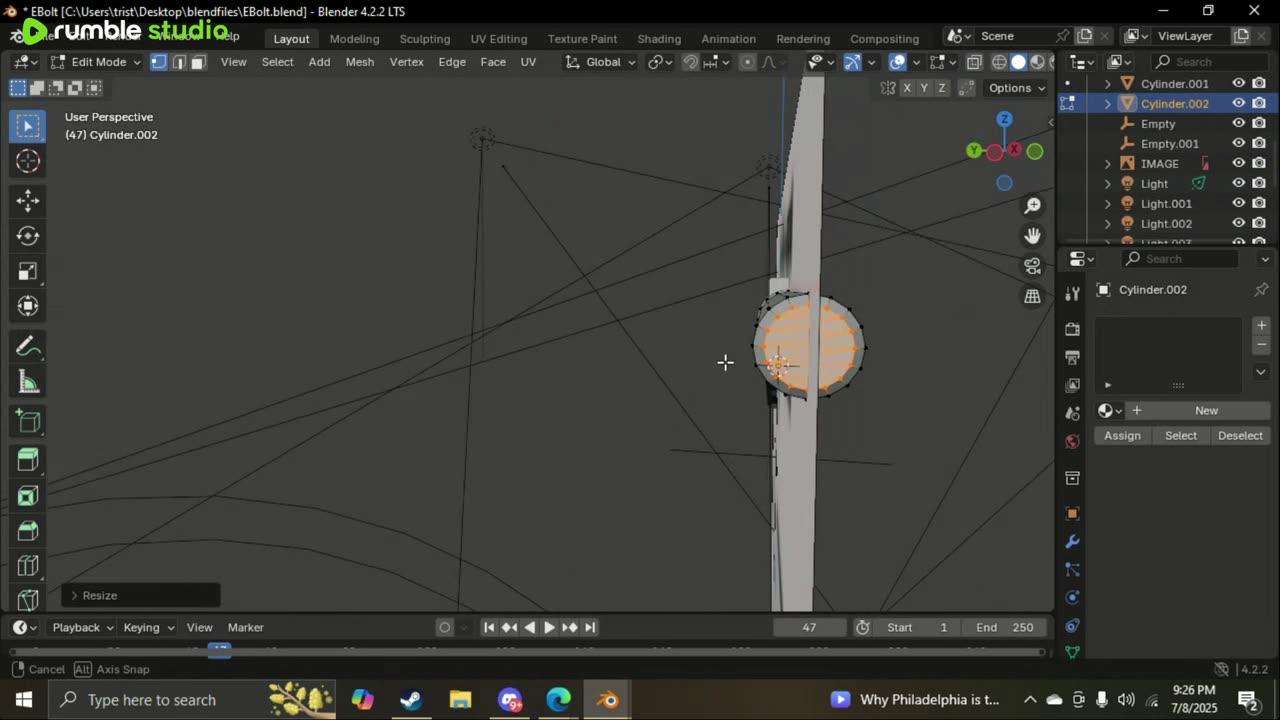Select the Add Cube tool
Viewport: 1280px width, 720px height.
point(28,422)
